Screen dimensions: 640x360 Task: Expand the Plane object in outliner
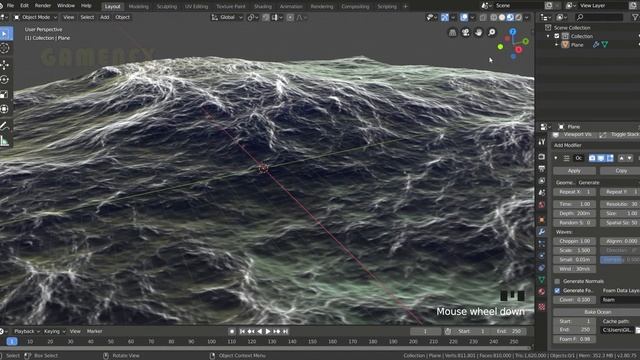[556, 44]
